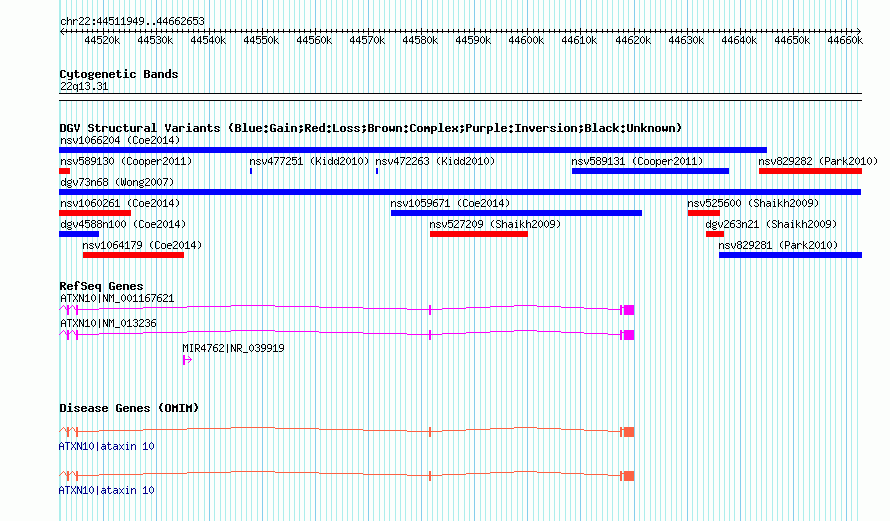
Task: Click the dgv4588n100 (Coe2014) label
Action: point(123,224)
